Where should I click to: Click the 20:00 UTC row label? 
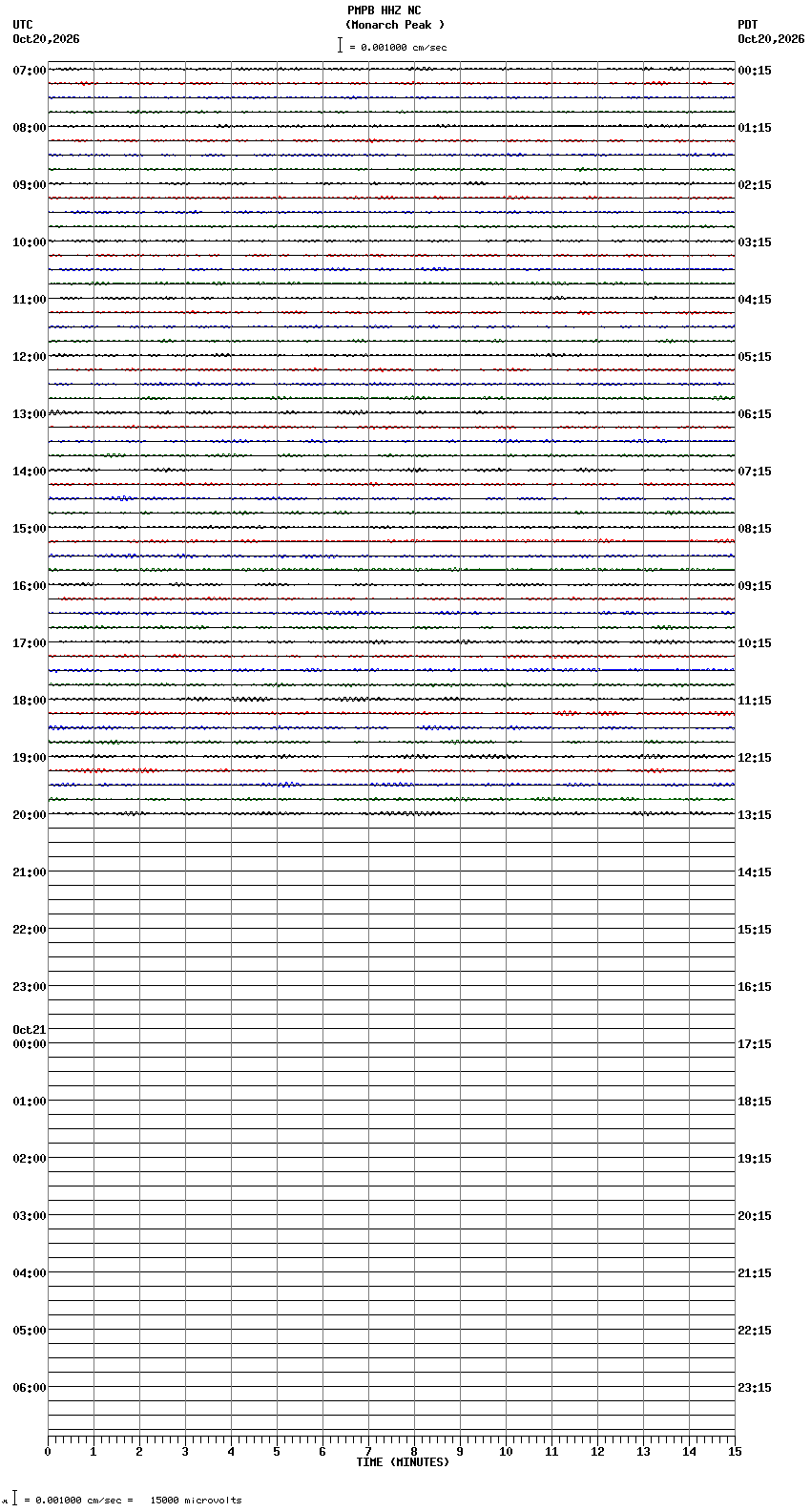click(30, 815)
